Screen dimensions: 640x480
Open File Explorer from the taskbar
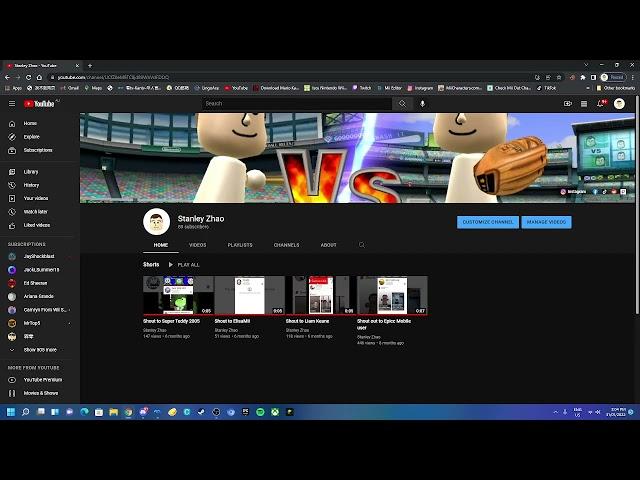click(x=113, y=412)
